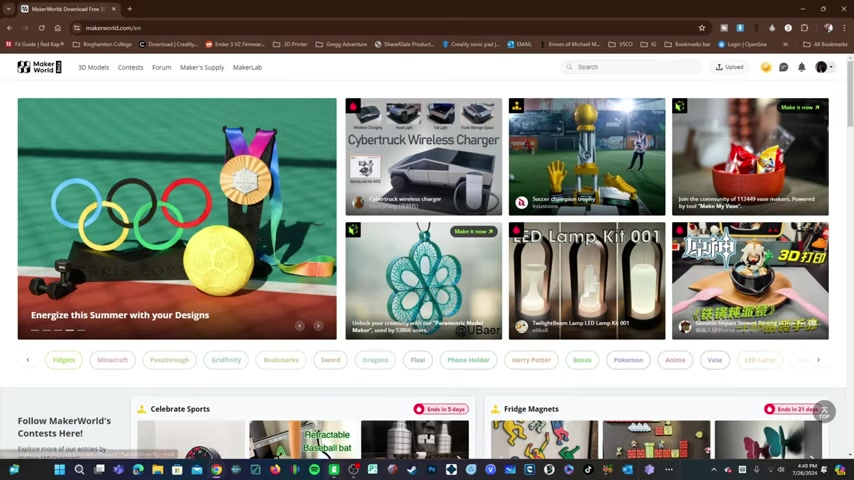Click the address bar URL
Screen dimensions: 854x480
coord(113,28)
